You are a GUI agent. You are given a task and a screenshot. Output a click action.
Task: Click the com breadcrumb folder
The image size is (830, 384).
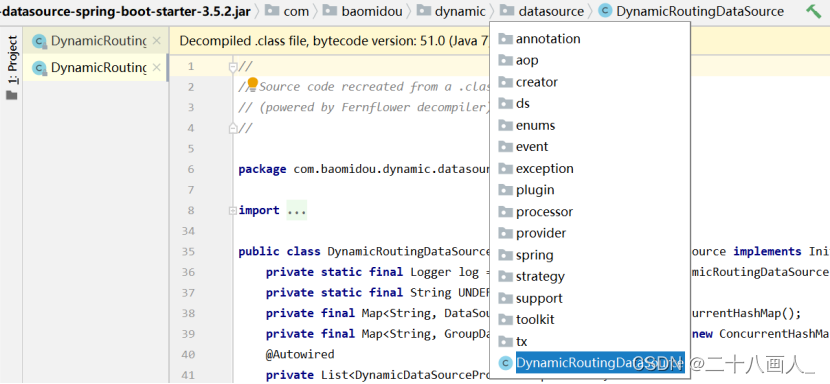click(287, 11)
